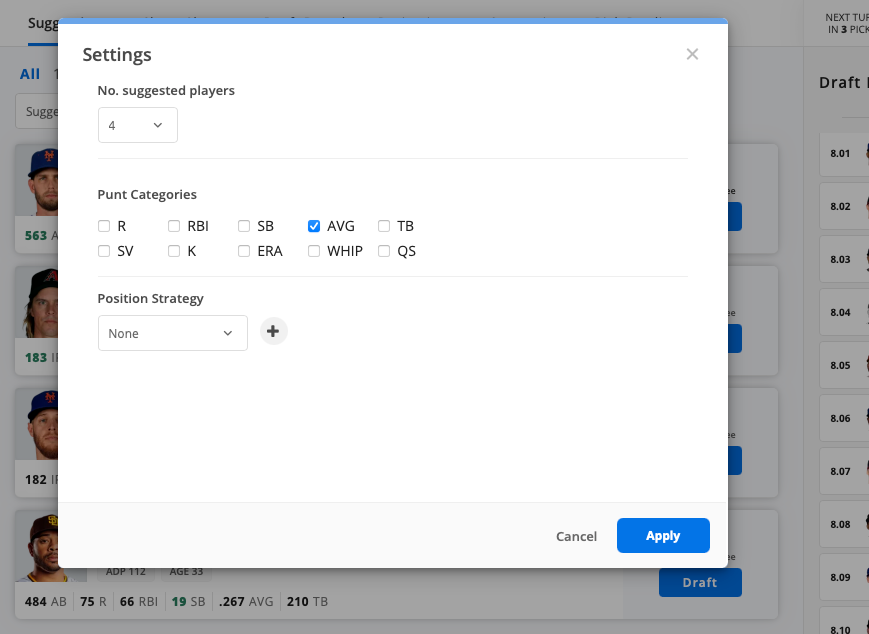The height and width of the screenshot is (634, 869).
Task: Click the 66 RBI stat value
Action: point(139,601)
